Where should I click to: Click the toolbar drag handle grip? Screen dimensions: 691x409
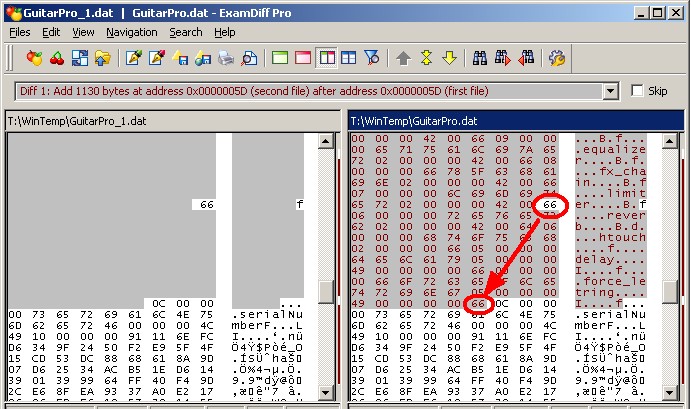(9, 58)
